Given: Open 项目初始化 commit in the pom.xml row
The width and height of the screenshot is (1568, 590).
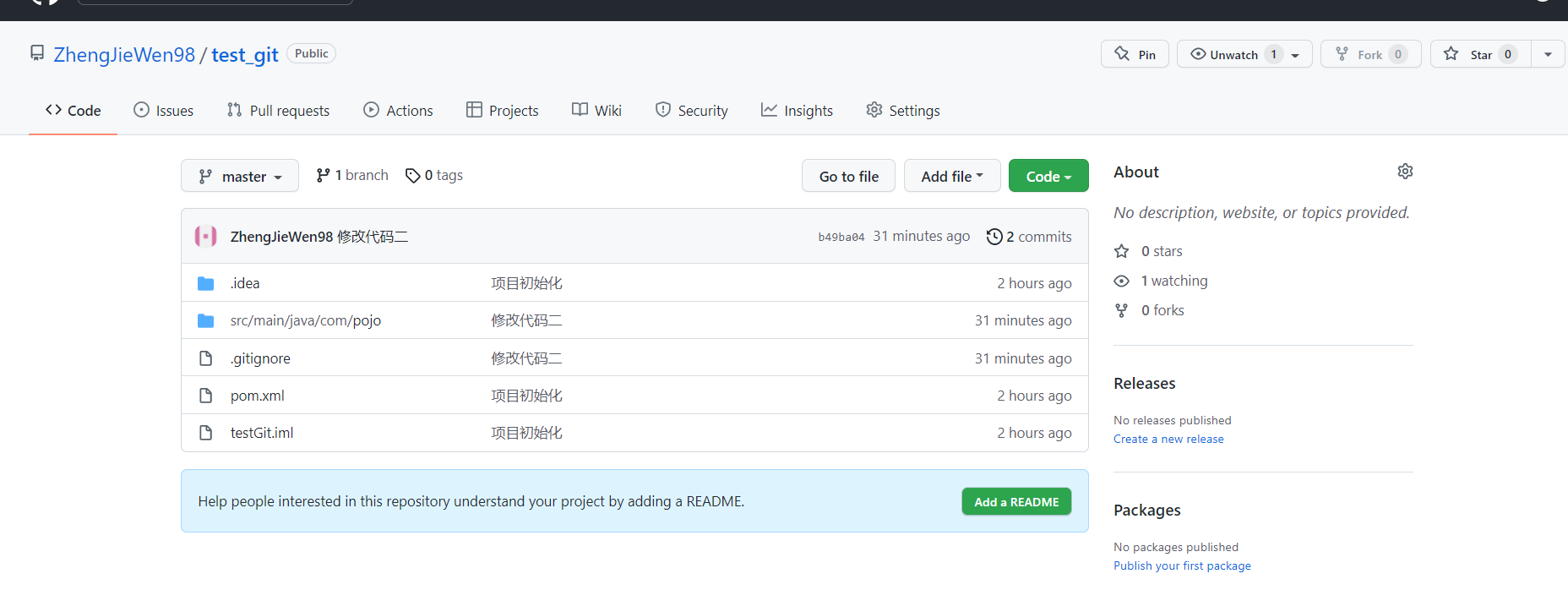Looking at the screenshot, I should click(527, 396).
